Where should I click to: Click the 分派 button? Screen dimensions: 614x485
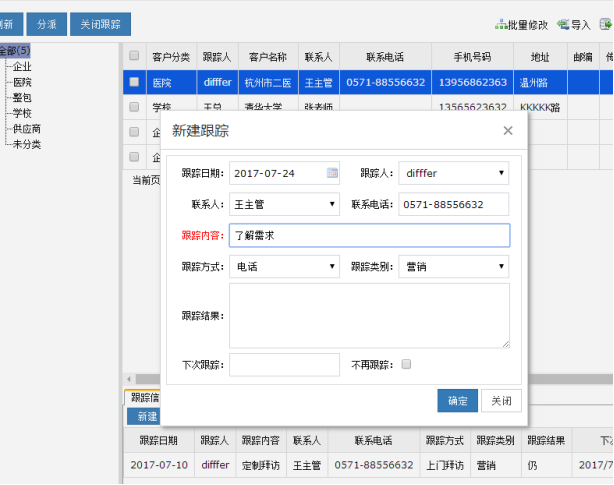(x=47, y=24)
